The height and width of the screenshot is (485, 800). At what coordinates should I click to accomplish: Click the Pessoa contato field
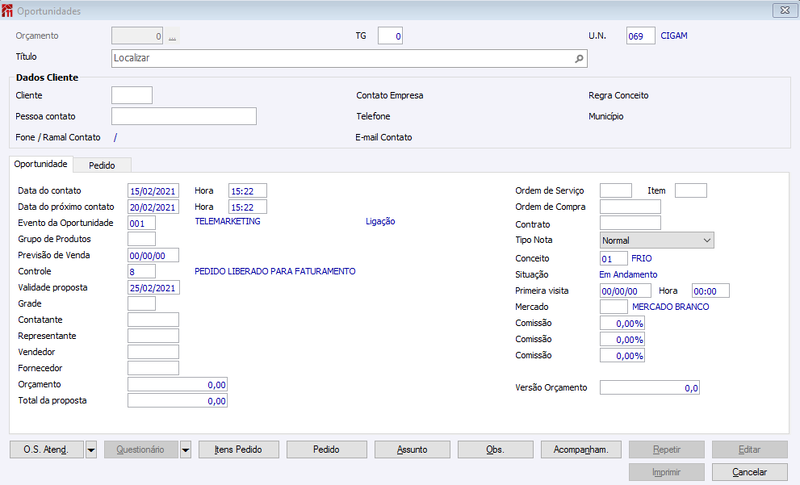click(184, 116)
